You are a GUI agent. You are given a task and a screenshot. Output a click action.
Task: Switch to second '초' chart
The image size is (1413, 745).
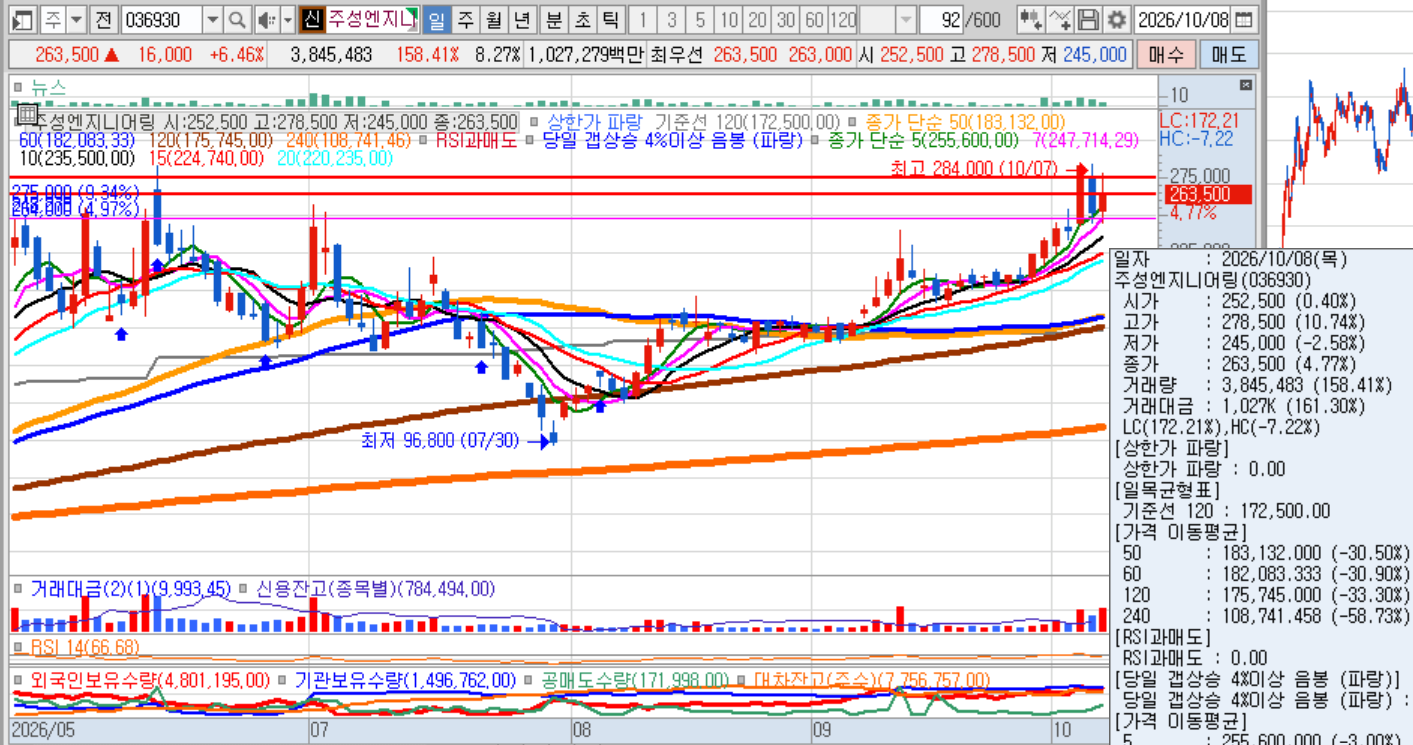[x=582, y=19]
